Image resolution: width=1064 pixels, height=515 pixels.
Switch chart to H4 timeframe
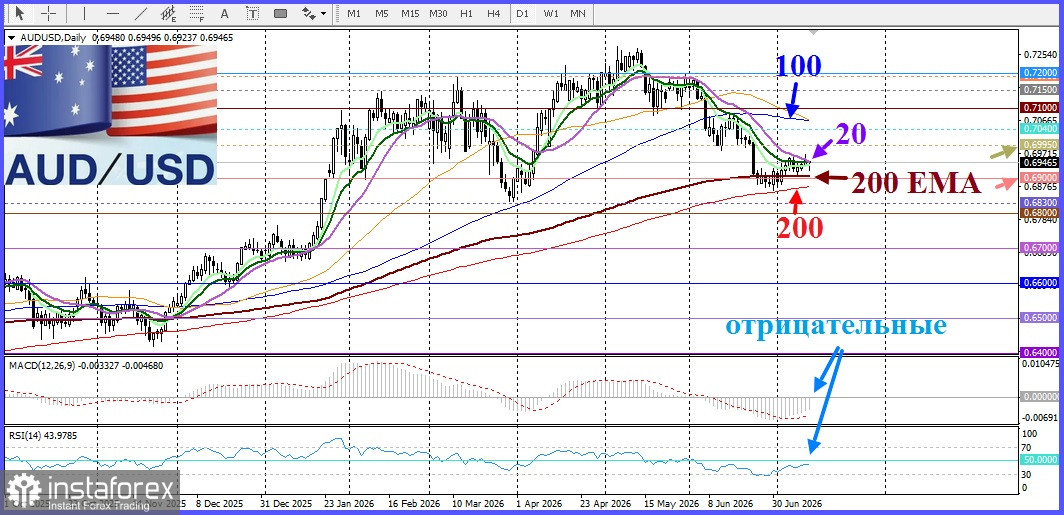point(493,13)
